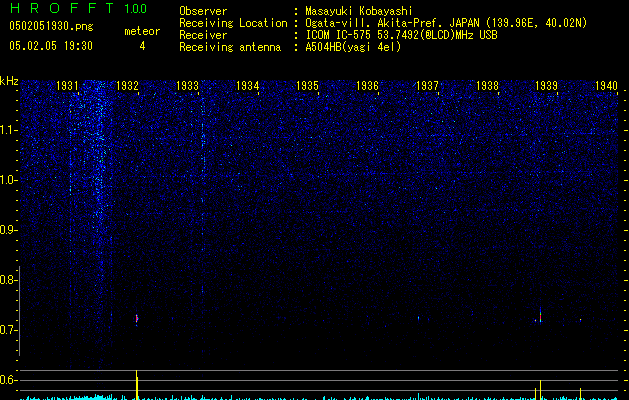The image size is (629, 400).
Task: Click the 1.1 kHz axis label
Action: tap(8, 130)
